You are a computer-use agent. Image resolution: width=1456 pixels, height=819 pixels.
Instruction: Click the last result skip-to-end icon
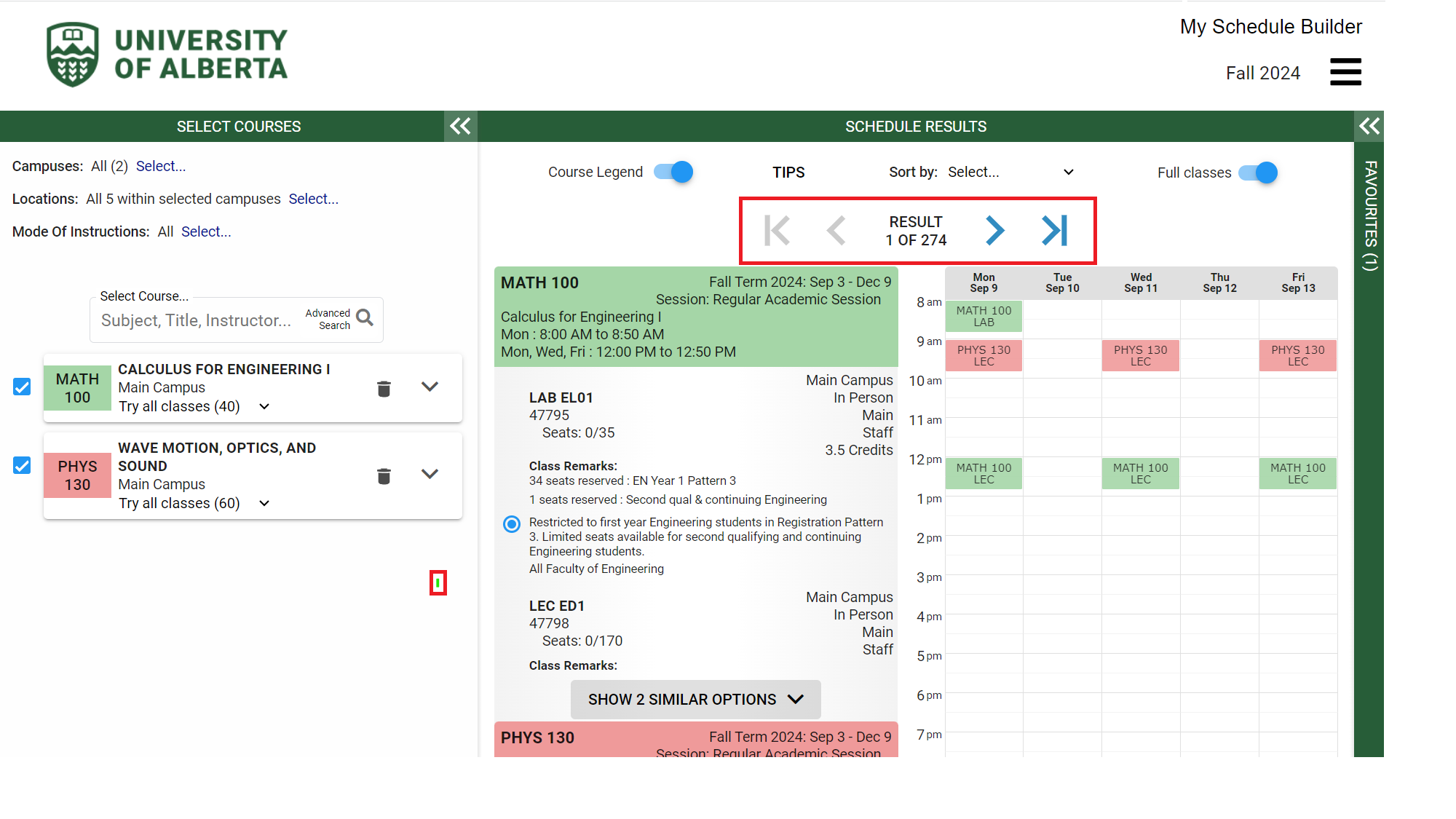(x=1055, y=230)
